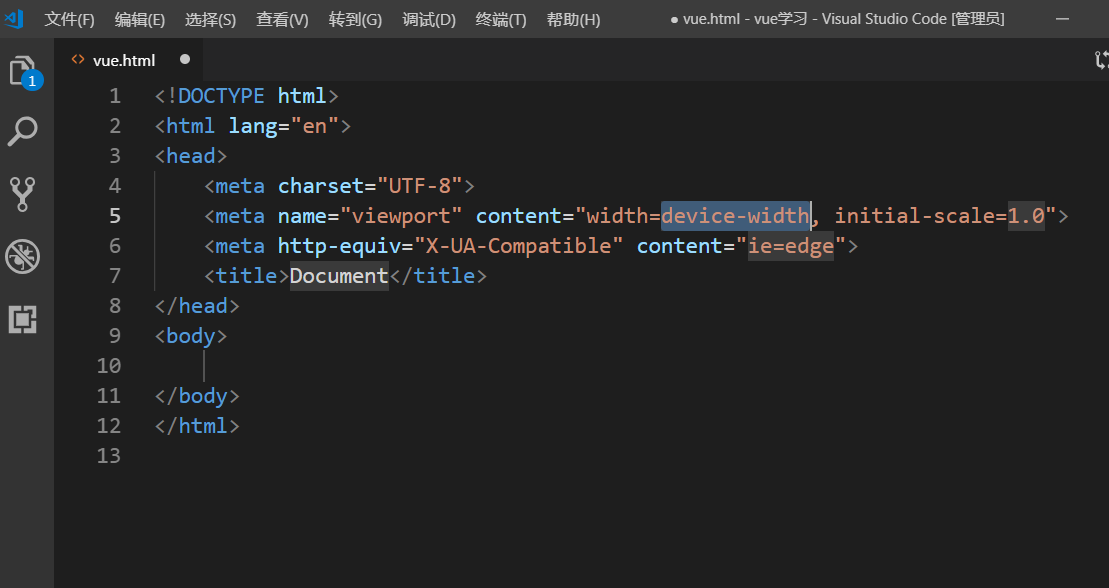Click the Explorer badge showing 1
Screen dimensions: 1109x588
pyautogui.click(x=31, y=80)
